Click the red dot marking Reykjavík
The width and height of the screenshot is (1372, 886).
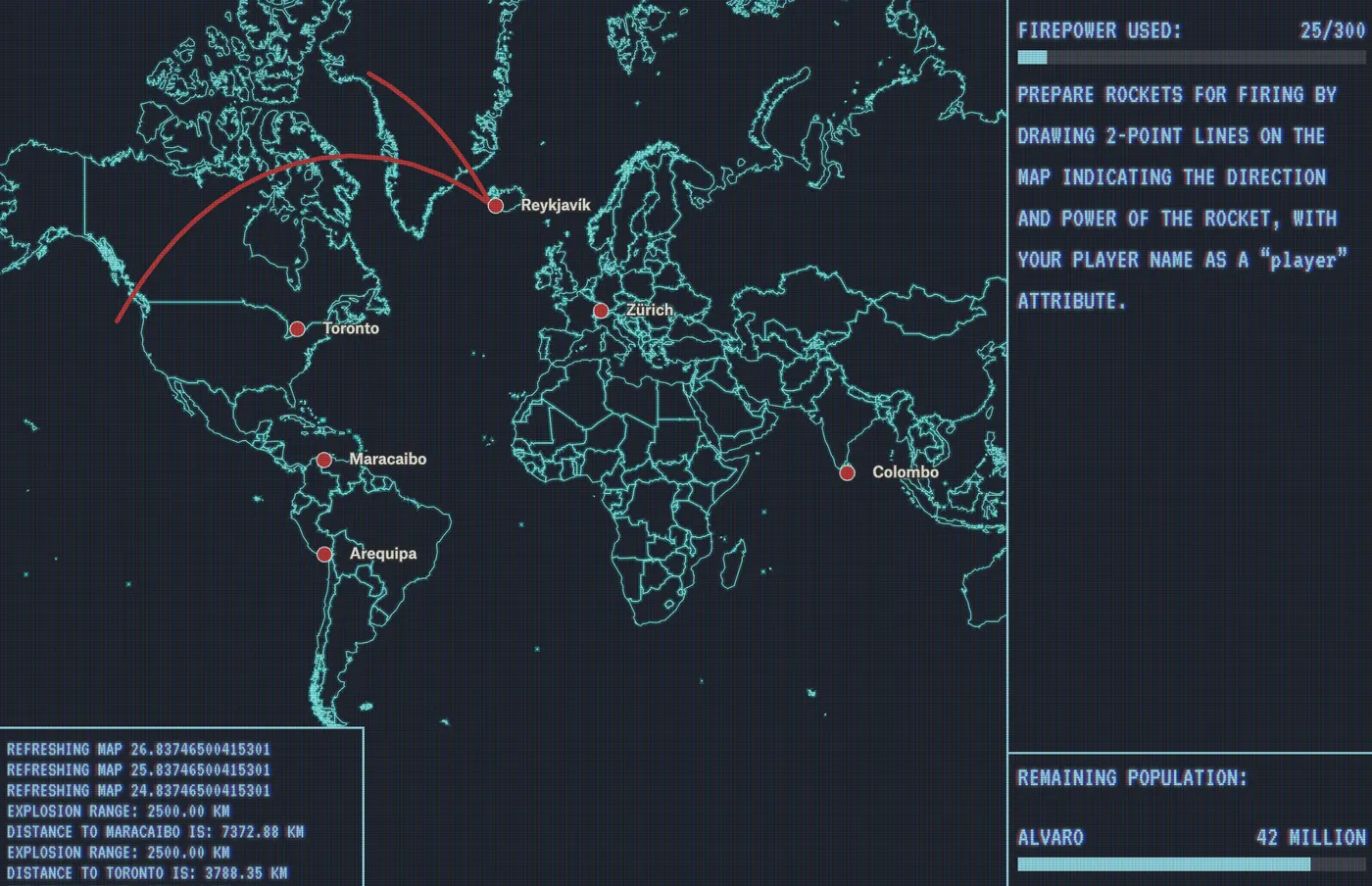496,205
